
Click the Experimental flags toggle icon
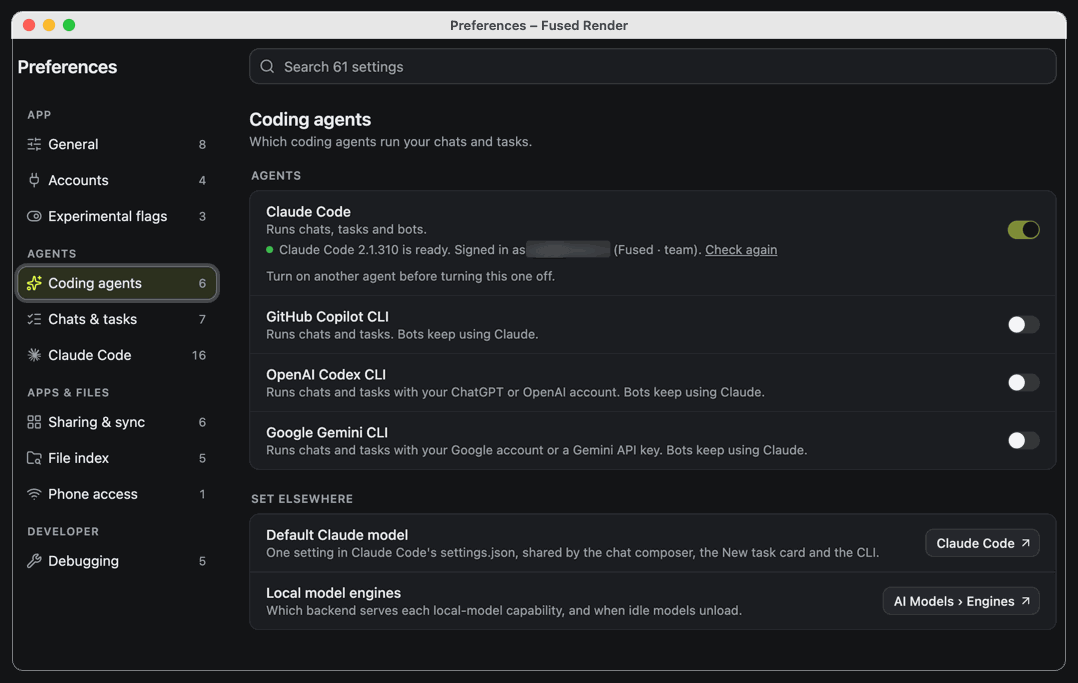(x=34, y=216)
